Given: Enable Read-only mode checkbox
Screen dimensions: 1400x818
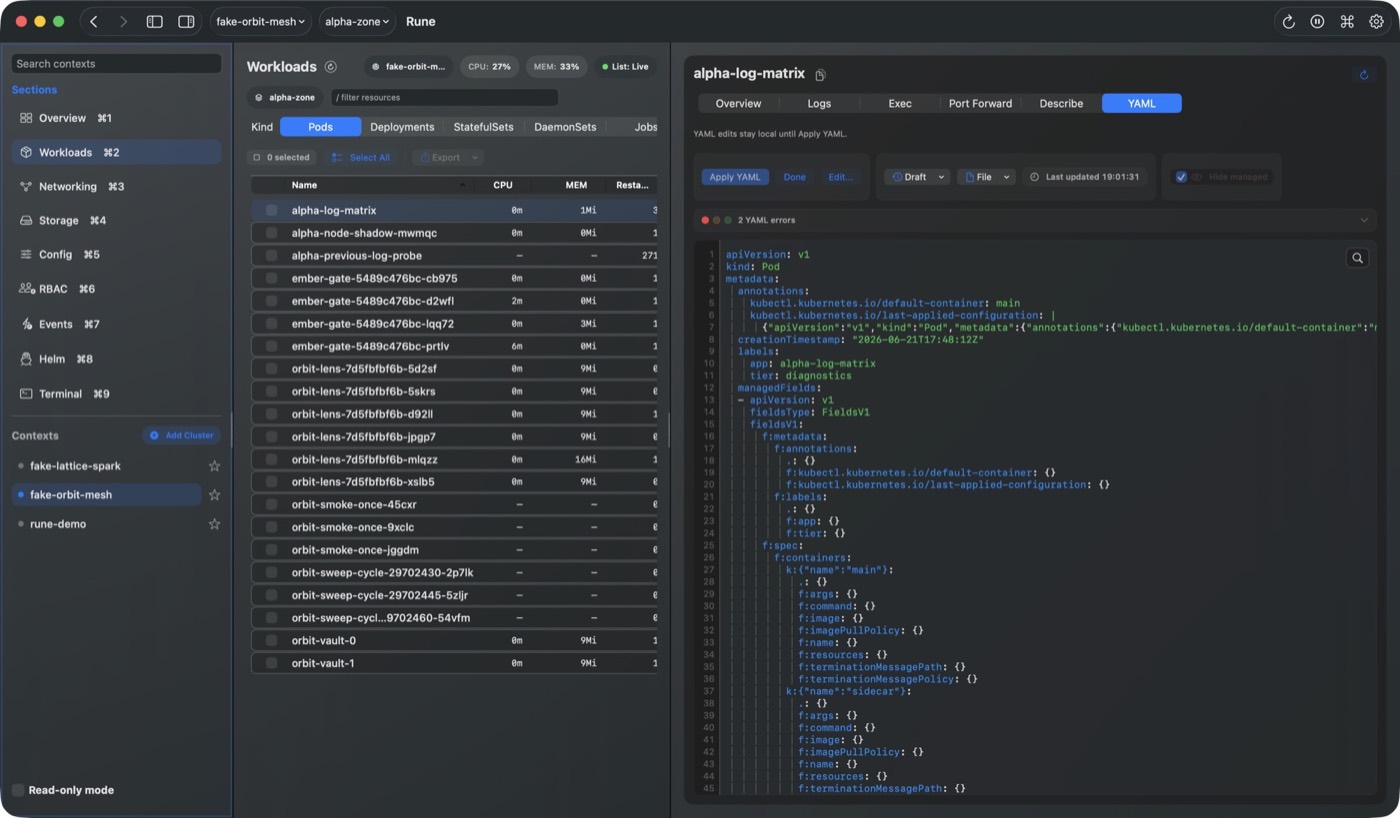Looking at the screenshot, I should pyautogui.click(x=18, y=790).
